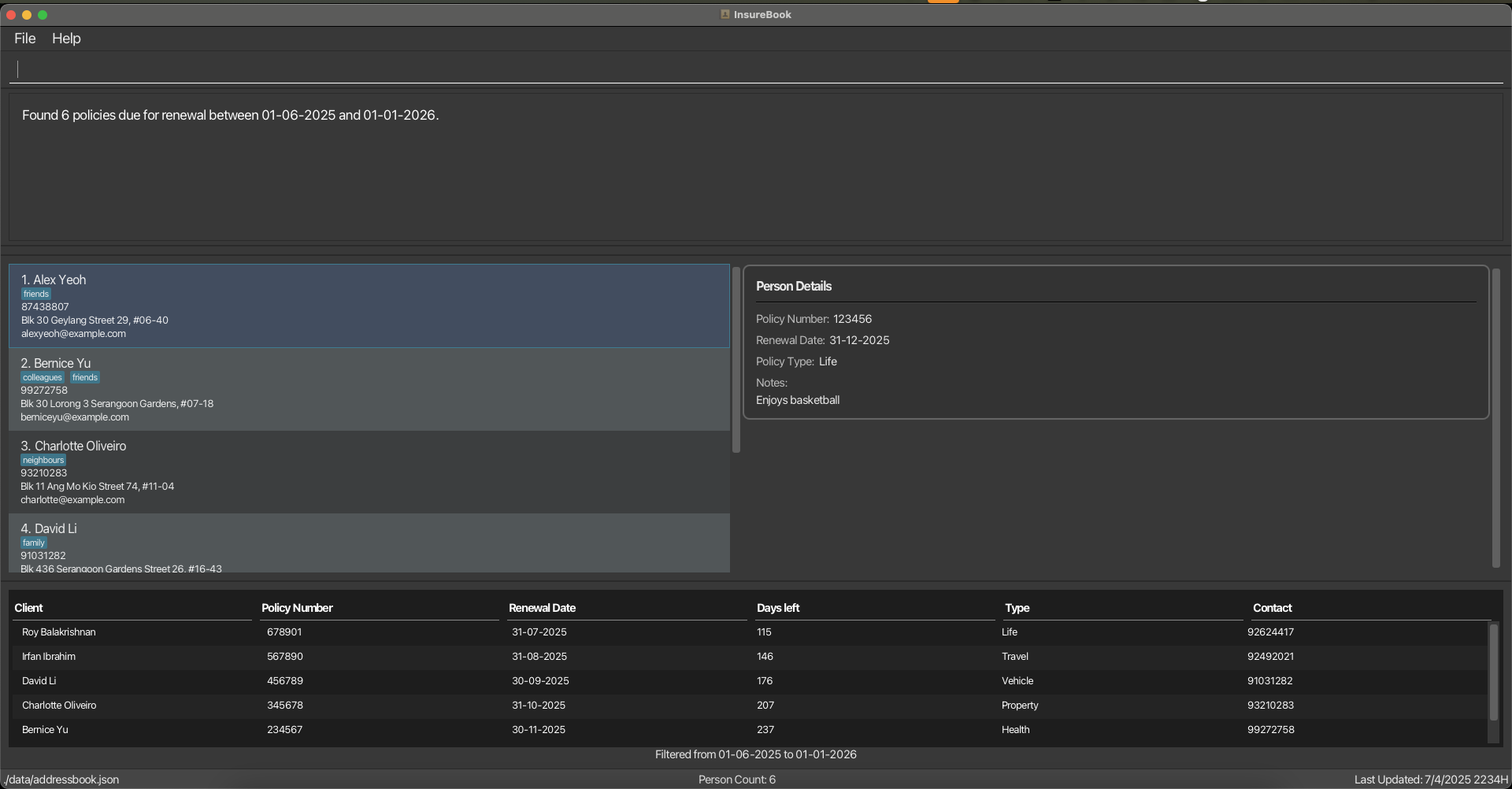Select the David Li contact card
This screenshot has width=1512, height=789.
pos(369,543)
